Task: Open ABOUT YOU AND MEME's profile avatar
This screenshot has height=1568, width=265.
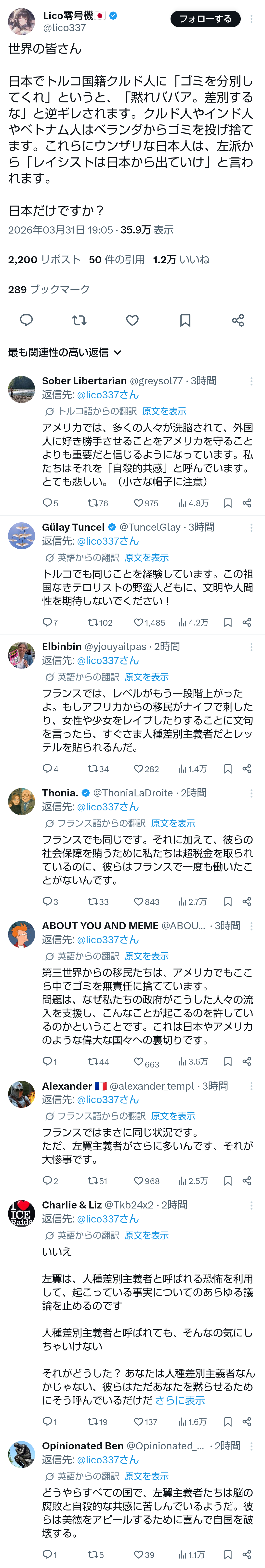Action: (x=21, y=934)
